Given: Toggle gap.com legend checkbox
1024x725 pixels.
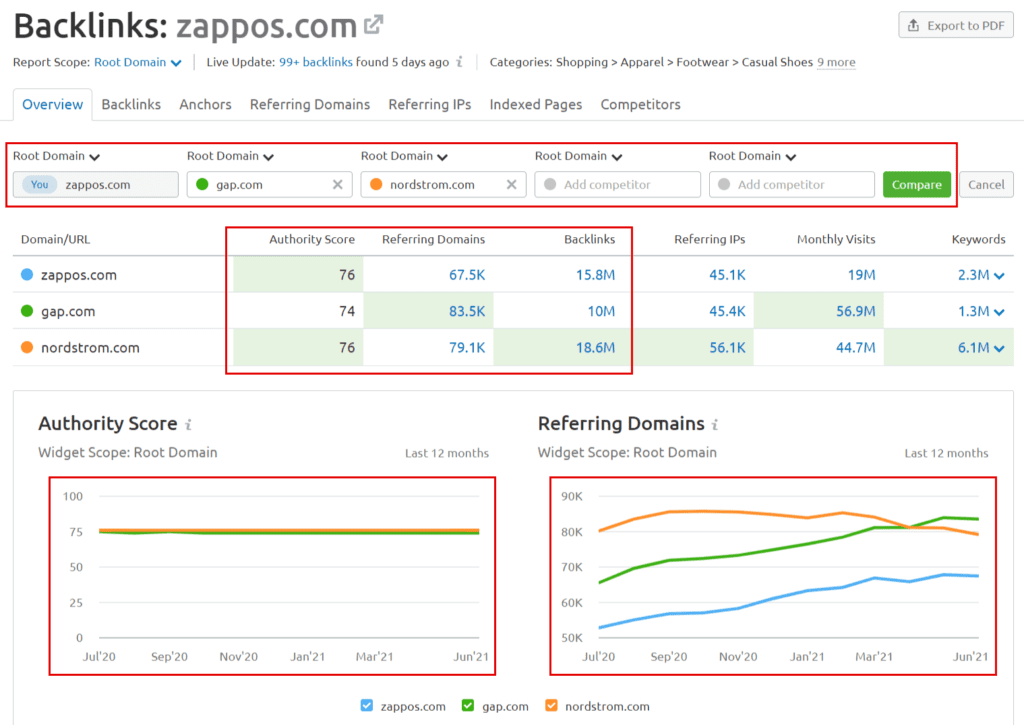Looking at the screenshot, I should coord(468,705).
